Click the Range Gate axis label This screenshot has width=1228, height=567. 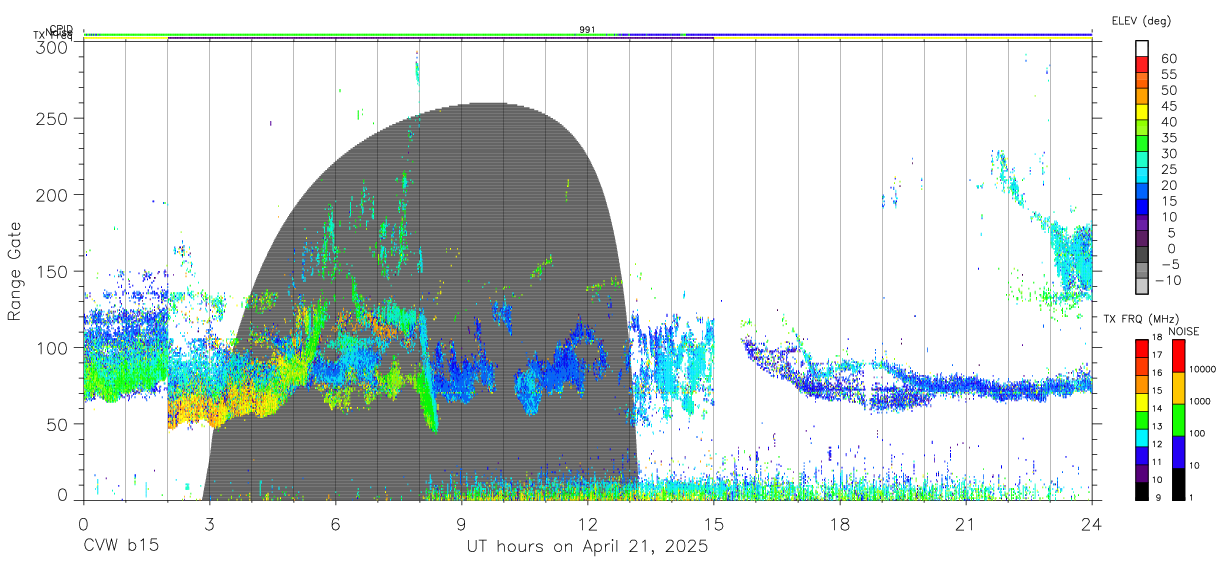[15, 272]
